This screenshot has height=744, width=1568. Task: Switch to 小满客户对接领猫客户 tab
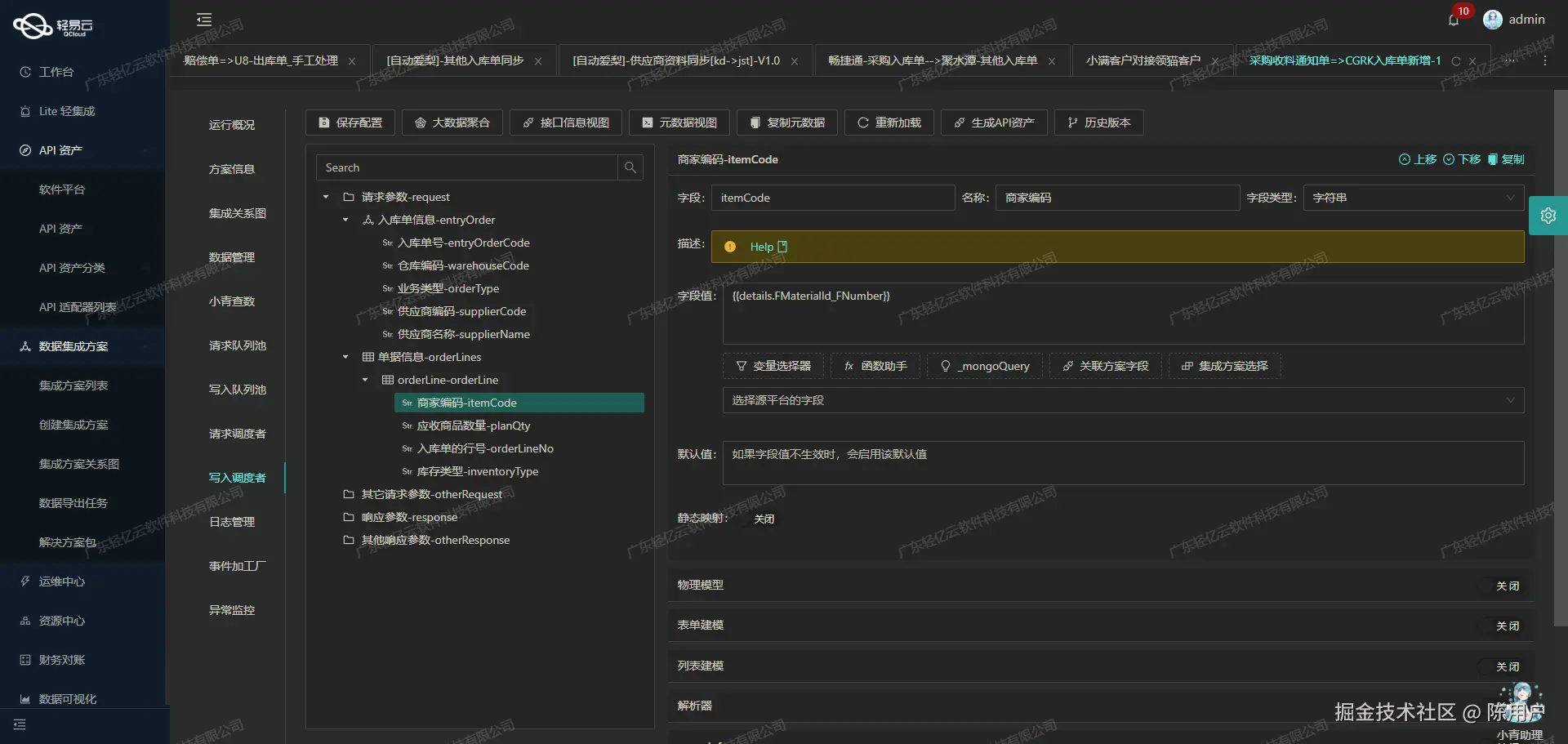tap(1143, 60)
